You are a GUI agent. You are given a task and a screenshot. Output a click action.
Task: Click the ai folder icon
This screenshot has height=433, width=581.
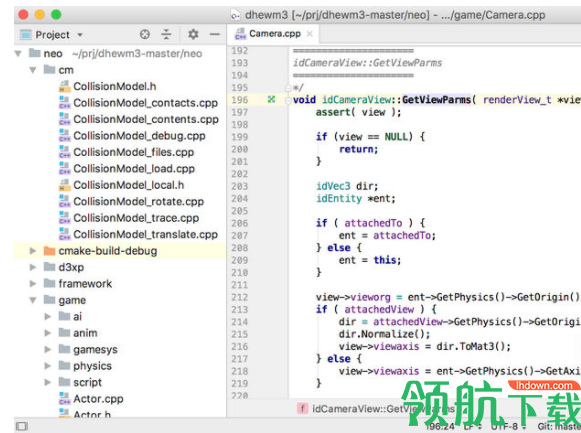[64, 316]
